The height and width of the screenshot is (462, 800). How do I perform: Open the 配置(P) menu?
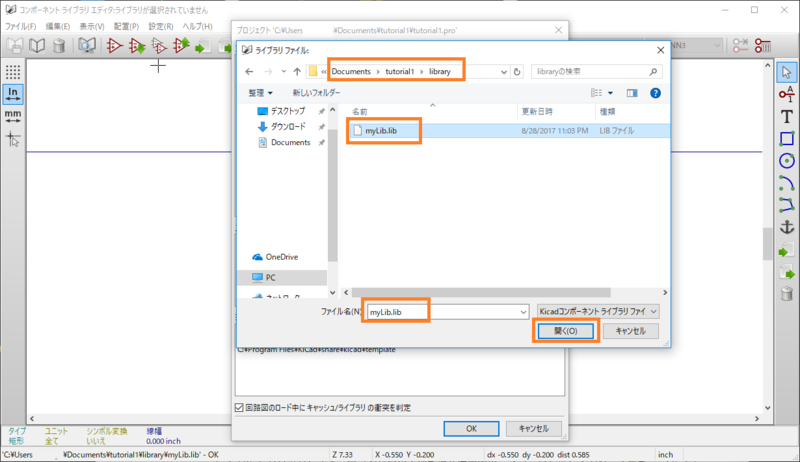(126, 26)
